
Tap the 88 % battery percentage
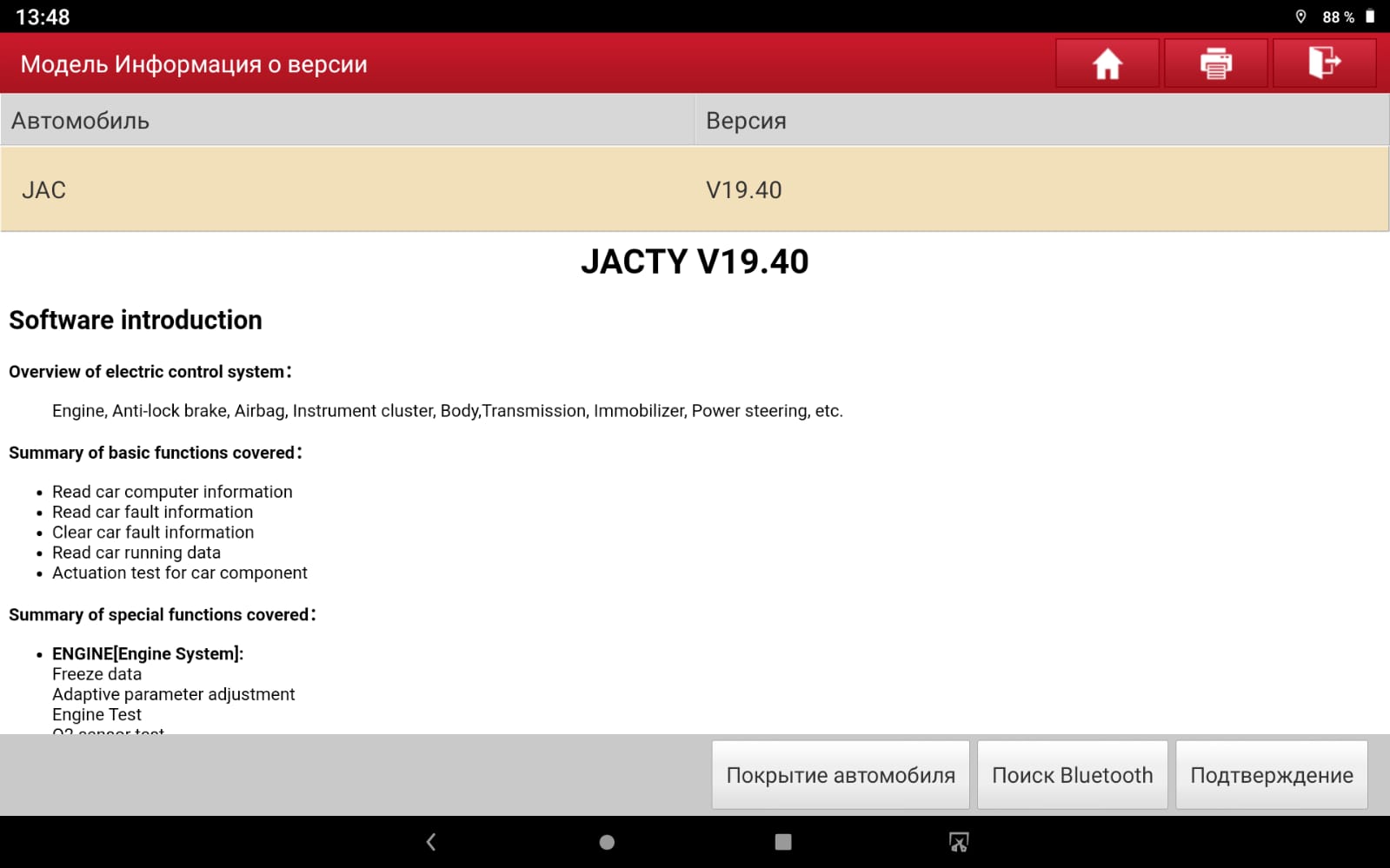click(1338, 17)
